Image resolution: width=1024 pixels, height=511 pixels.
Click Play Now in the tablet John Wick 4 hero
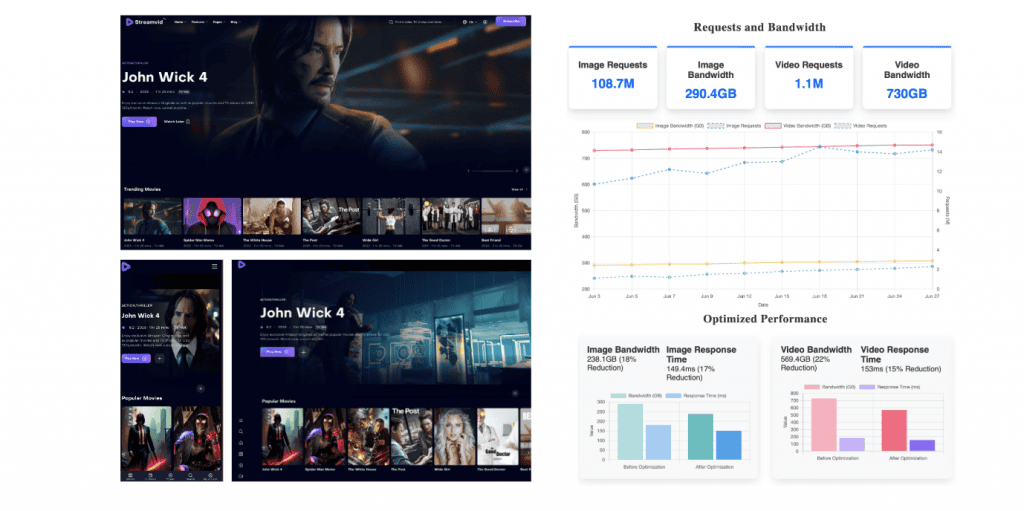(278, 352)
